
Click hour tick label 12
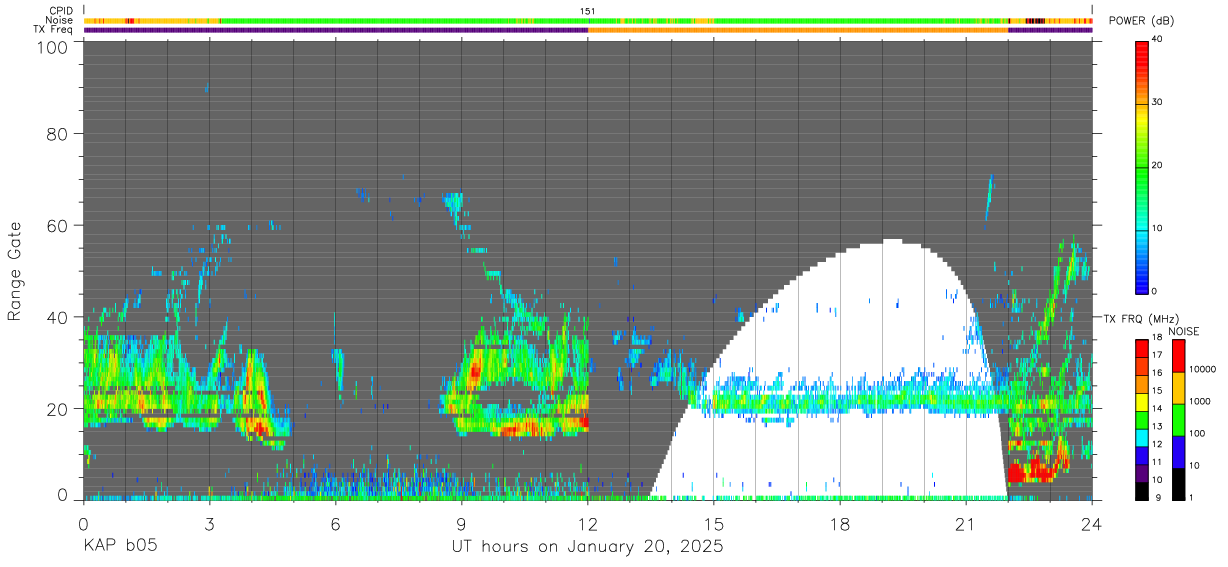tap(588, 523)
